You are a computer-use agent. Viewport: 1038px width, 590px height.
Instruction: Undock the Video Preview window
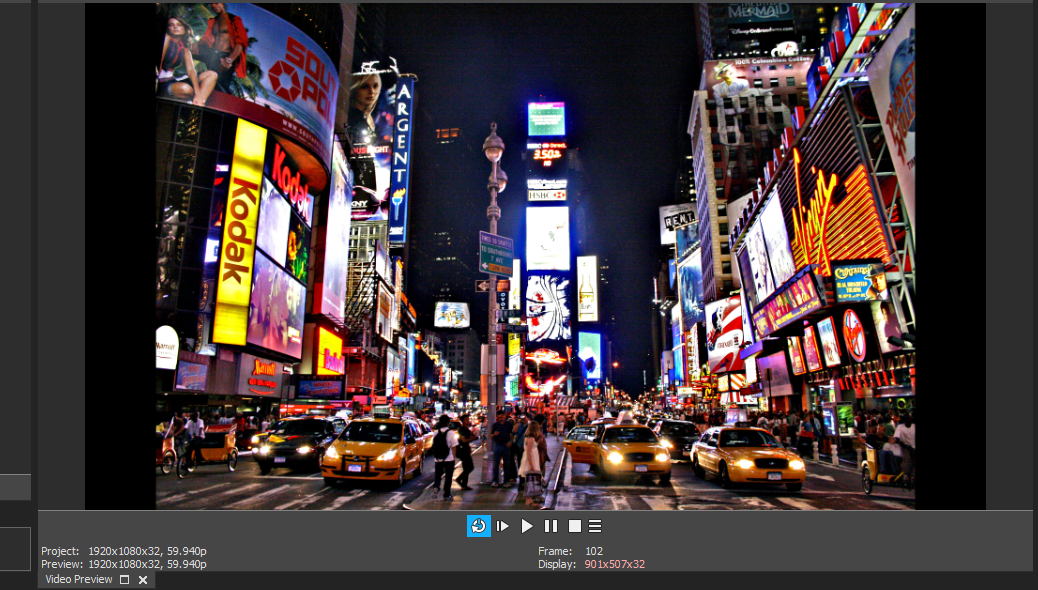[x=124, y=579]
